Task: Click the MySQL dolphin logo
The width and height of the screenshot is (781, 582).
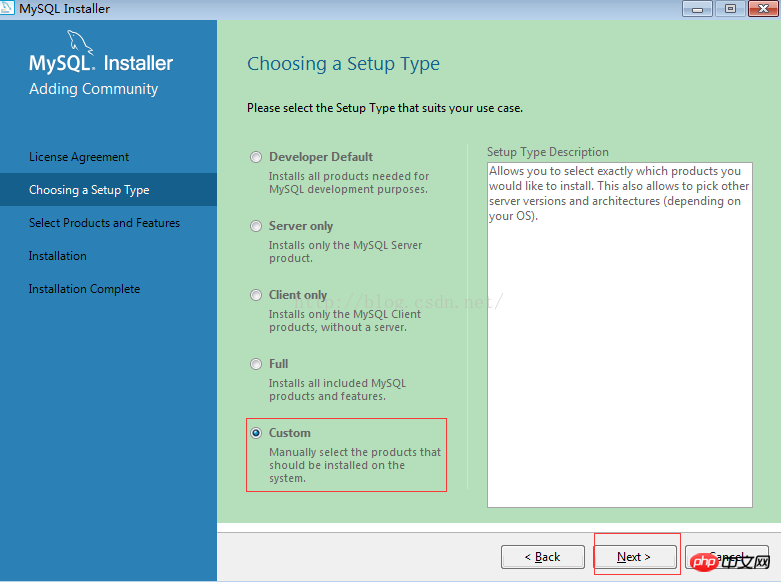Action: point(80,42)
